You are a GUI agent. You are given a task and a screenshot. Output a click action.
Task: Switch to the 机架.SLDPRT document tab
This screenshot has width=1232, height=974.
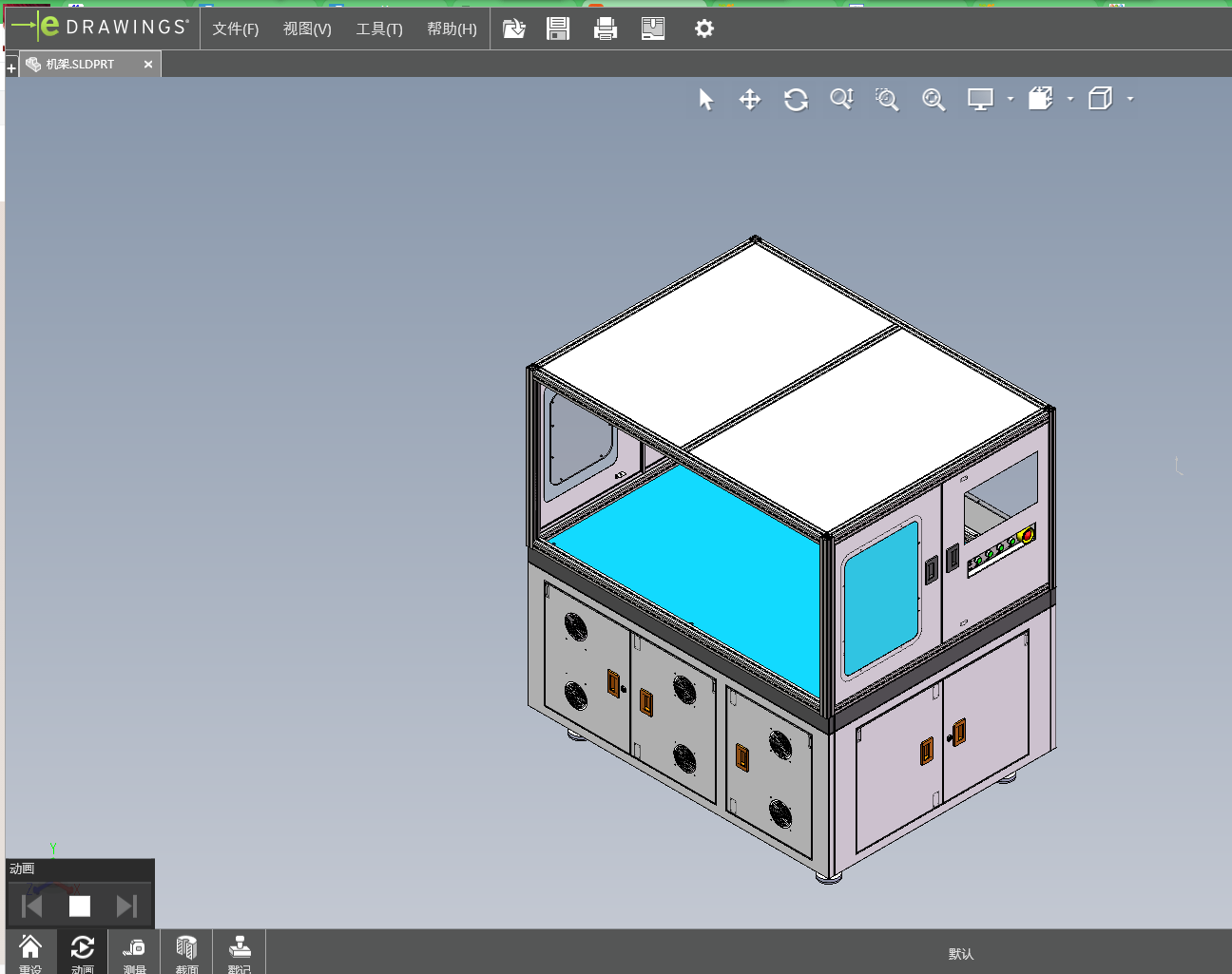pyautogui.click(x=81, y=65)
